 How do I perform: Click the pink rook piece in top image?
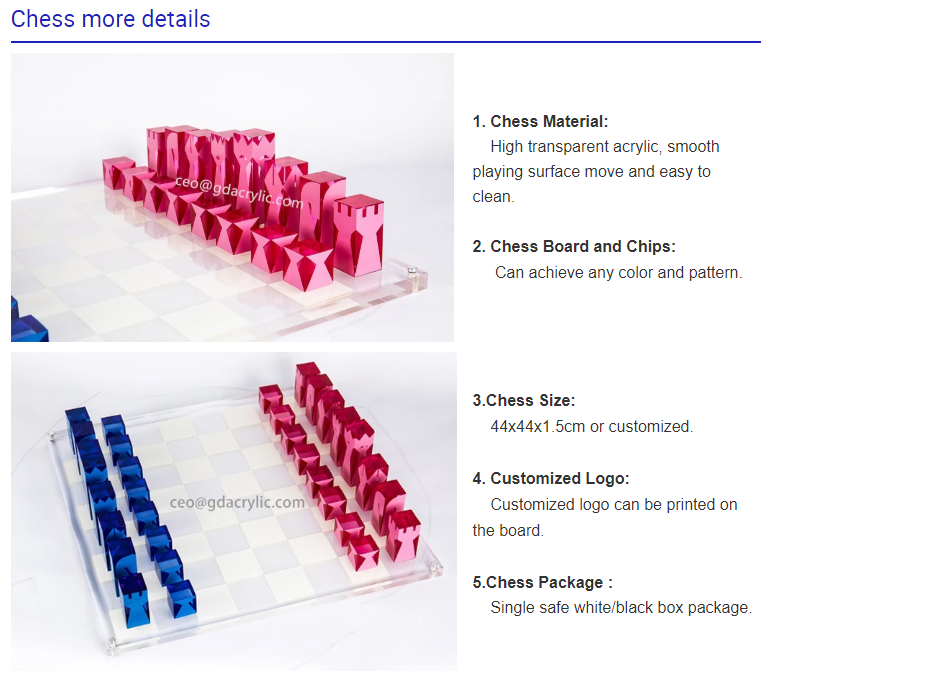pyautogui.click(x=359, y=236)
